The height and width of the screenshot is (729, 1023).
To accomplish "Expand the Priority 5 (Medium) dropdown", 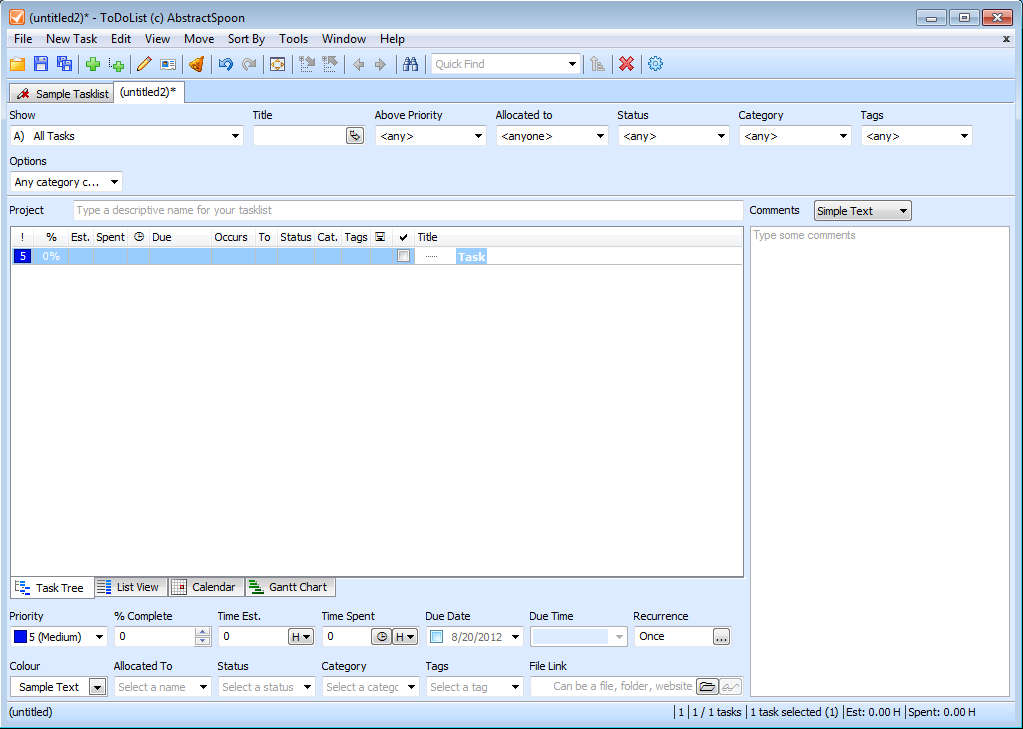I will [x=99, y=637].
